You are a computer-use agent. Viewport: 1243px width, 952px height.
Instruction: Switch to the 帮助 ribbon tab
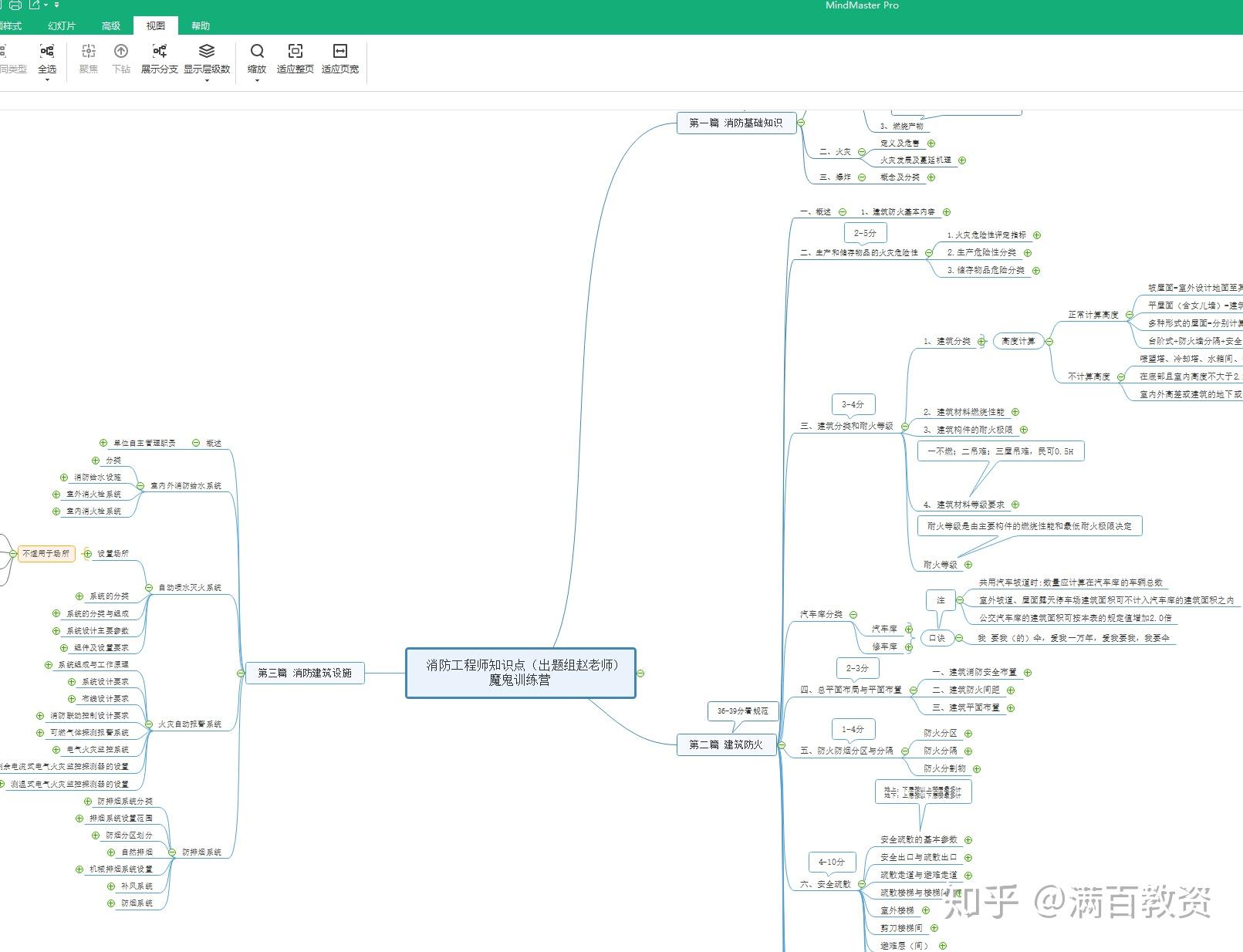(201, 25)
